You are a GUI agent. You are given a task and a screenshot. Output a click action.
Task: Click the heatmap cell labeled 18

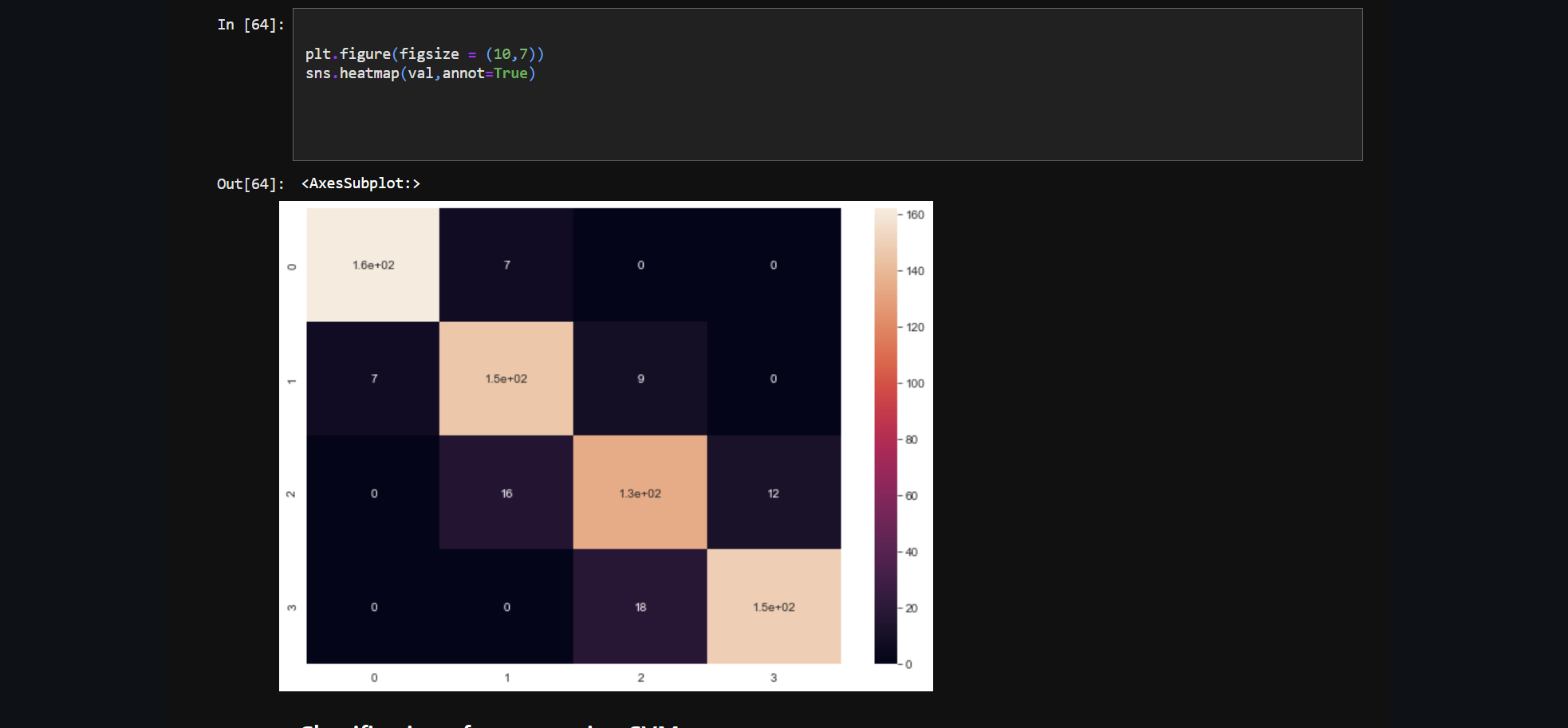point(640,607)
